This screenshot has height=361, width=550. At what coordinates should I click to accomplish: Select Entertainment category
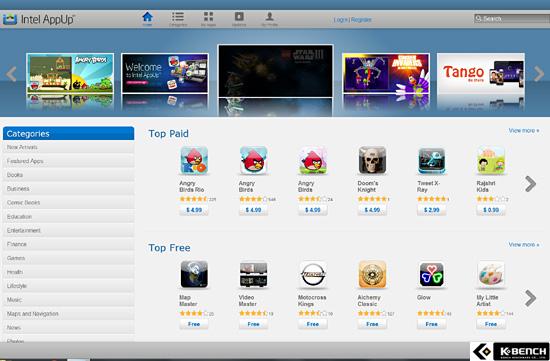68,230
